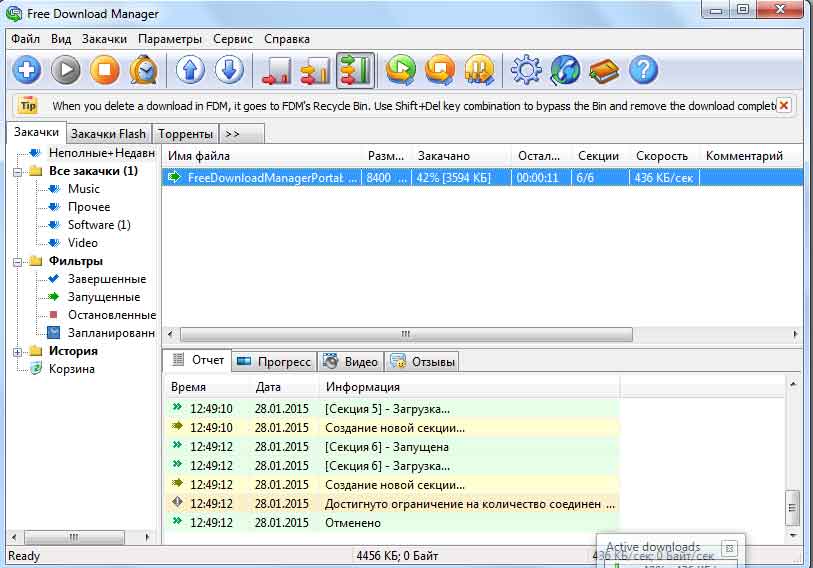Click the Разм... column header
Viewport: 813px width, 568px height.
click(386, 156)
